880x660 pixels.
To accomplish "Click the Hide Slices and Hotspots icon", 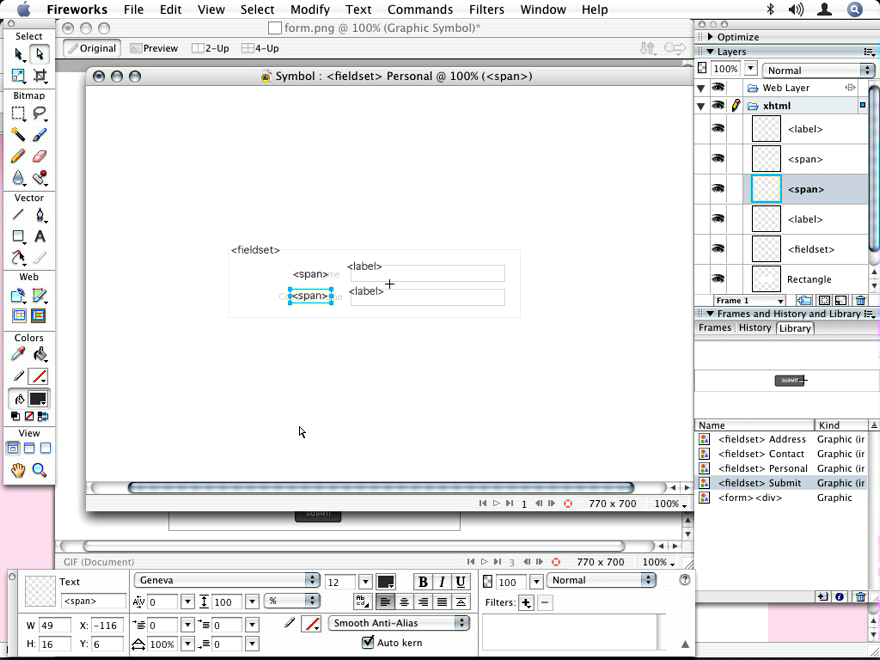I will [x=18, y=316].
